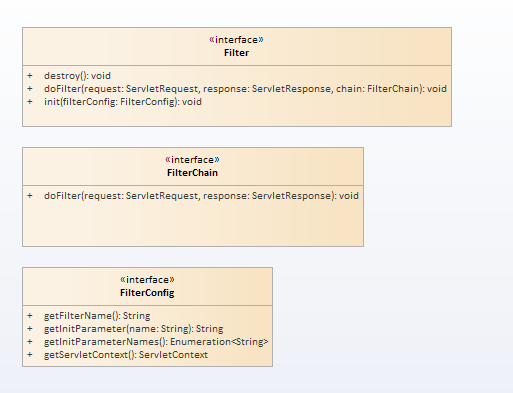Click plus marker beside getServletContext()
Screen dimensions: 513x393
coord(30,355)
